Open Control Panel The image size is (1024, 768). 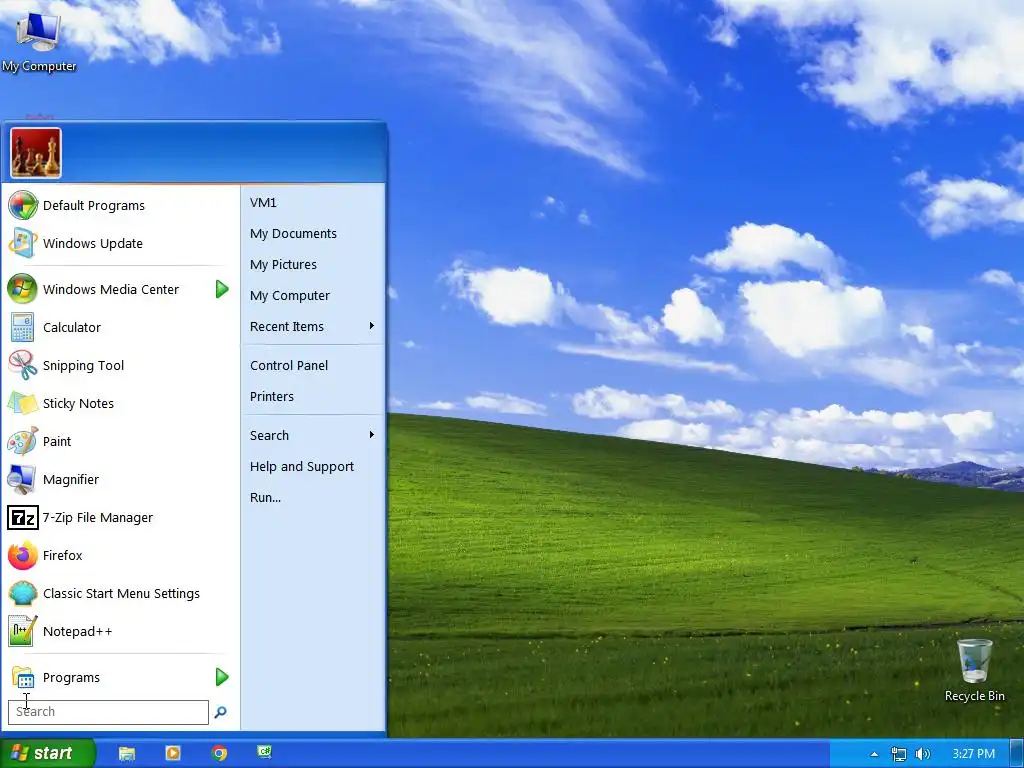point(313,365)
